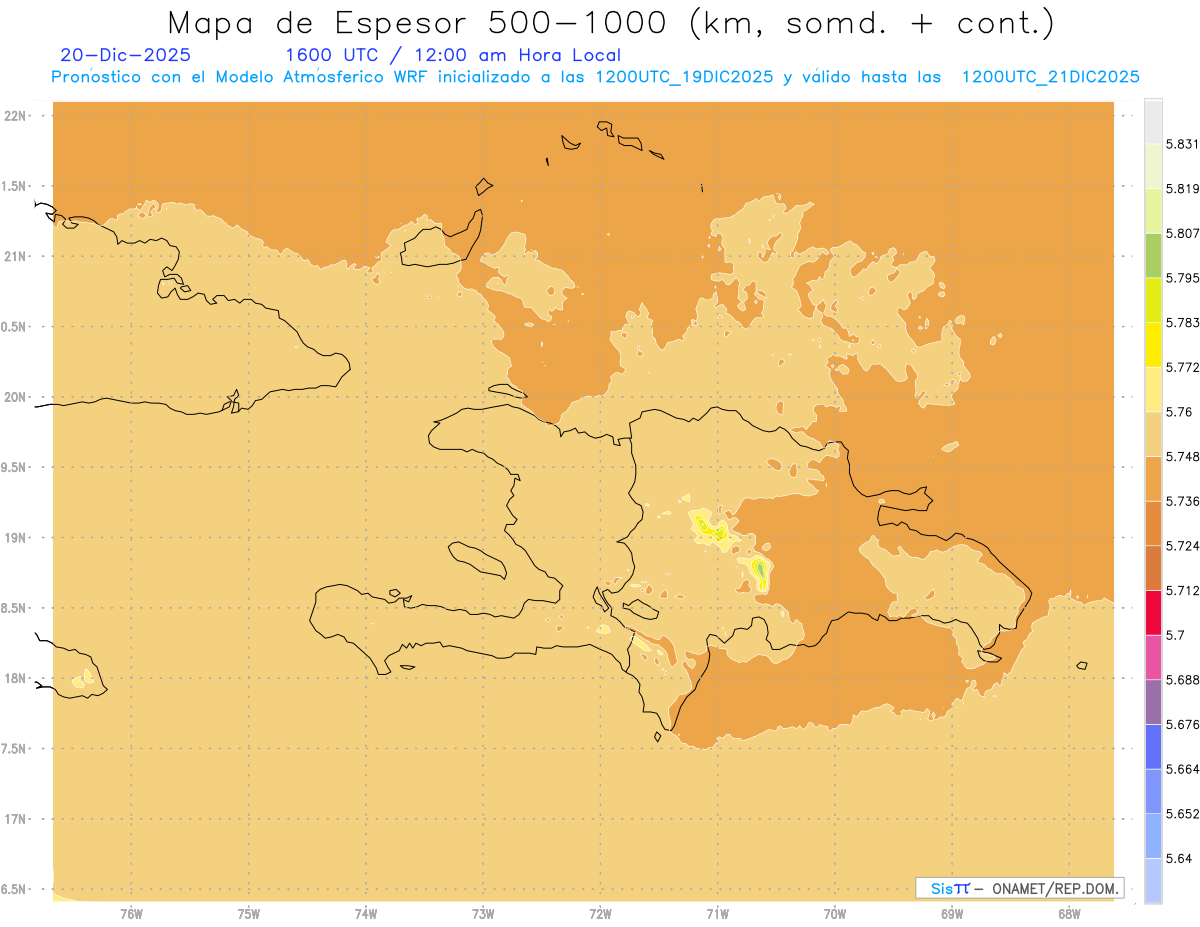
Task: Select the purple swatch between 5.676 and 5.688
Action: coord(1153,702)
